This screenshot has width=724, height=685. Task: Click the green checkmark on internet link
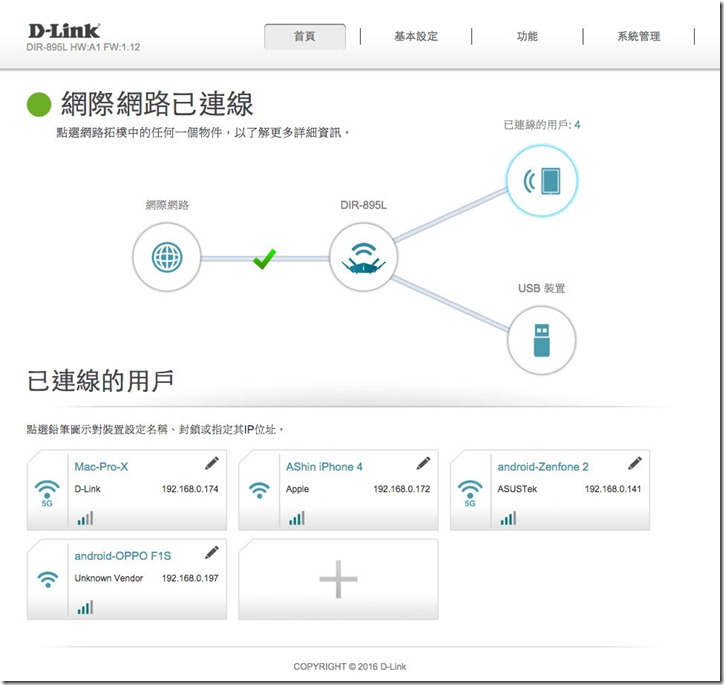264,259
